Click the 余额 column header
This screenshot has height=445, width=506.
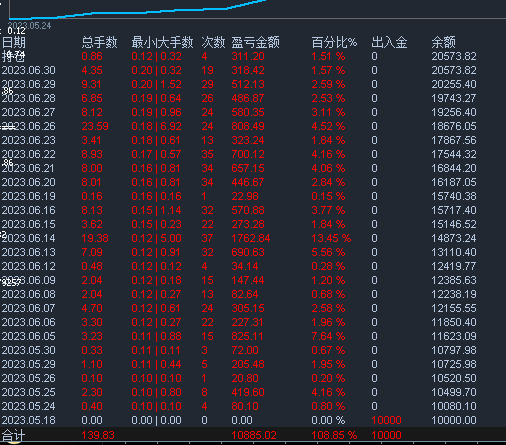[443, 42]
